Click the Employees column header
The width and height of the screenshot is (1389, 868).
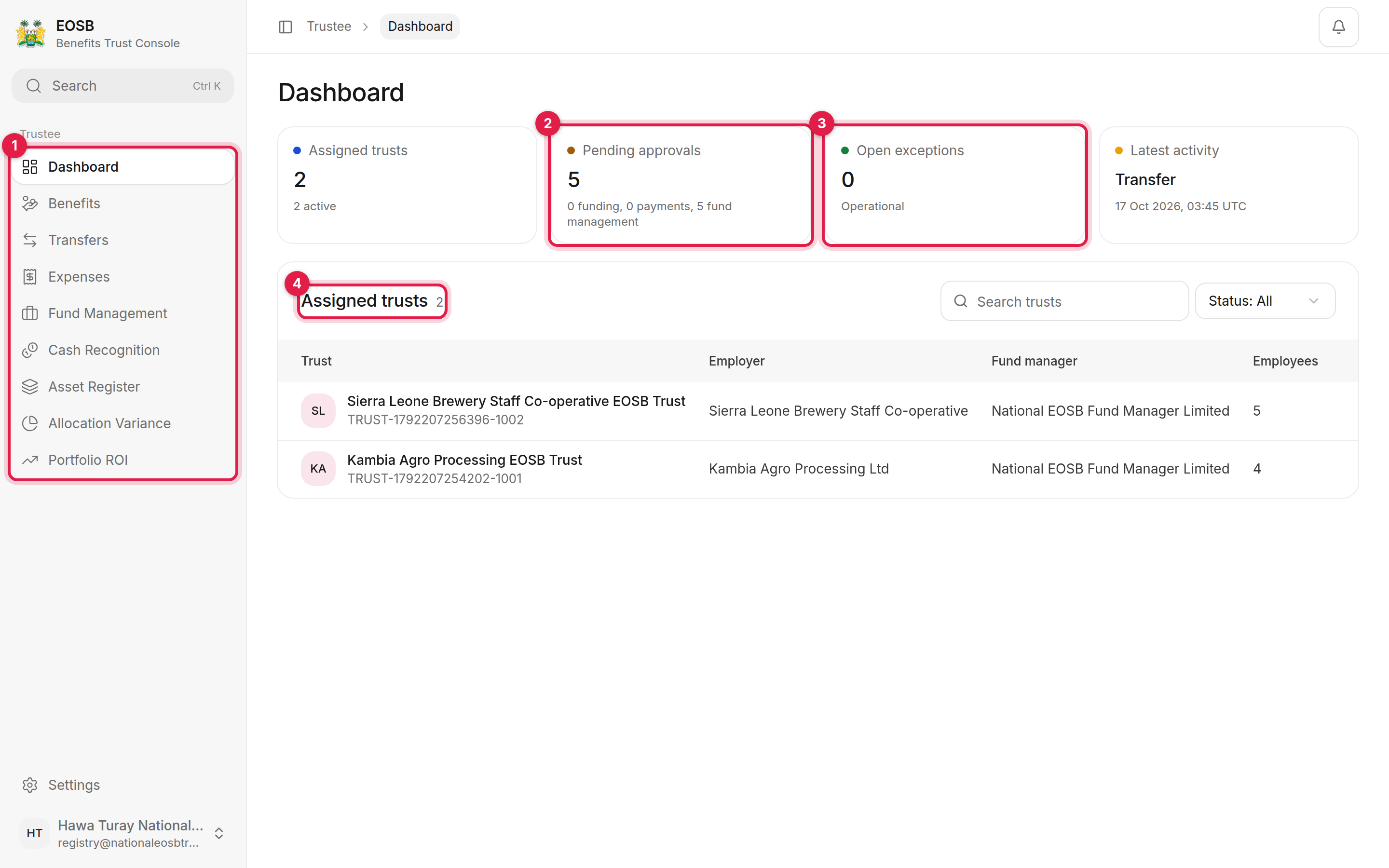coord(1285,361)
